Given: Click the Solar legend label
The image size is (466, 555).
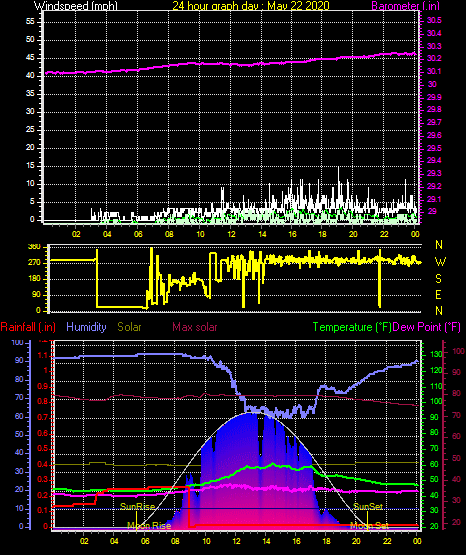Looking at the screenshot, I should tap(129, 327).
